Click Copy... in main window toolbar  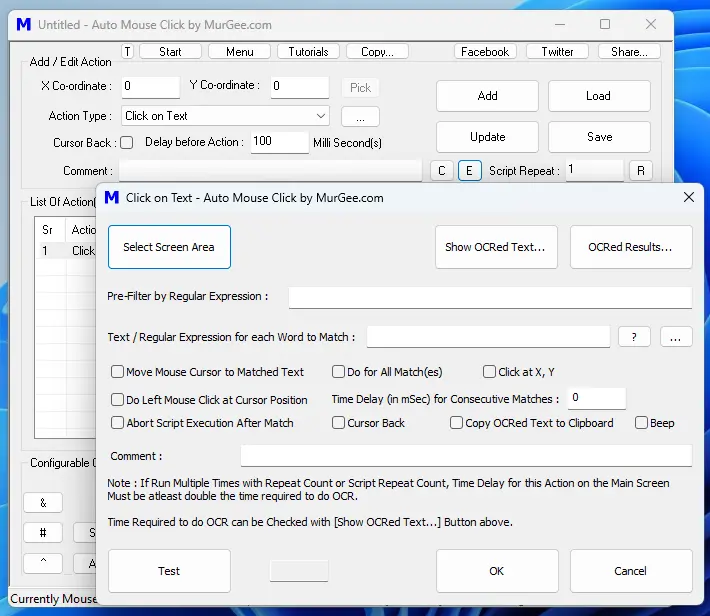[377, 52]
